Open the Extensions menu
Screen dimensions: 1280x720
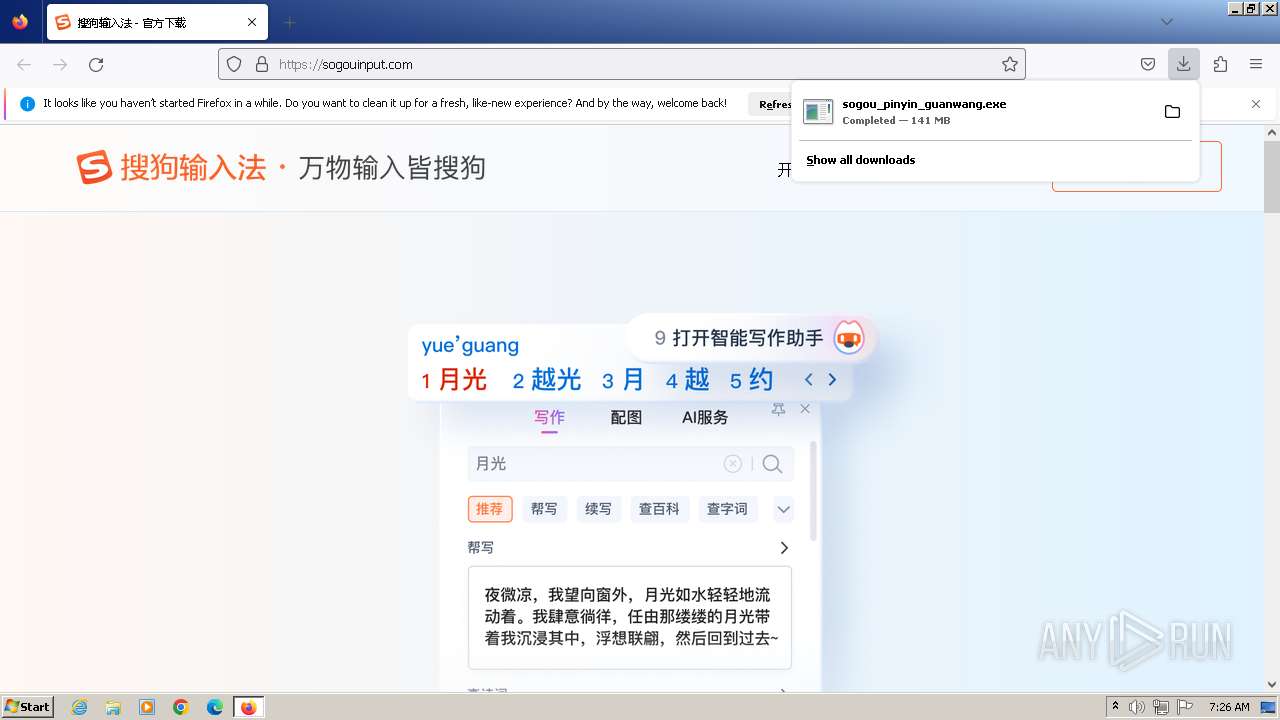(x=1220, y=64)
